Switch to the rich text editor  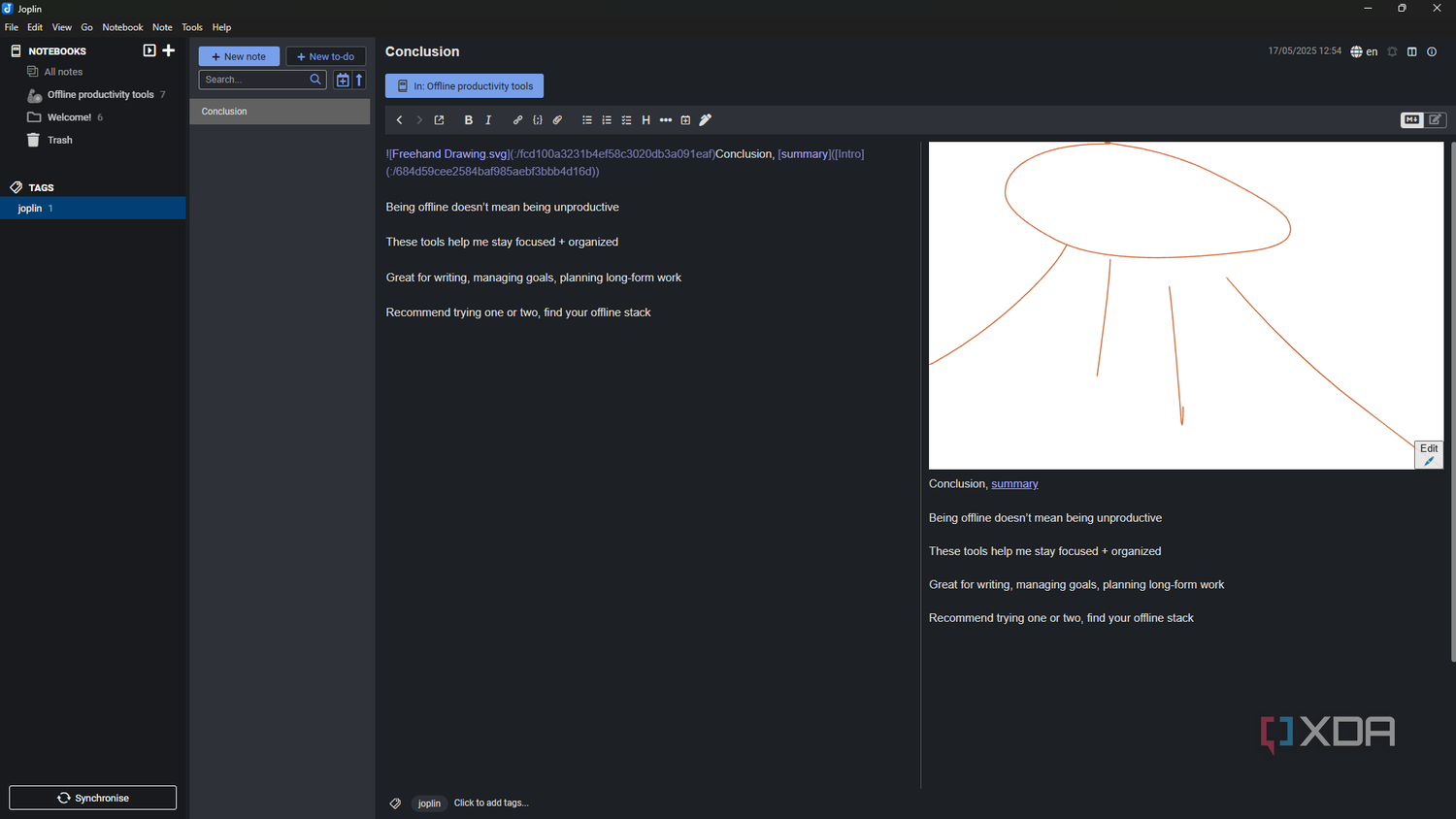coord(1436,120)
